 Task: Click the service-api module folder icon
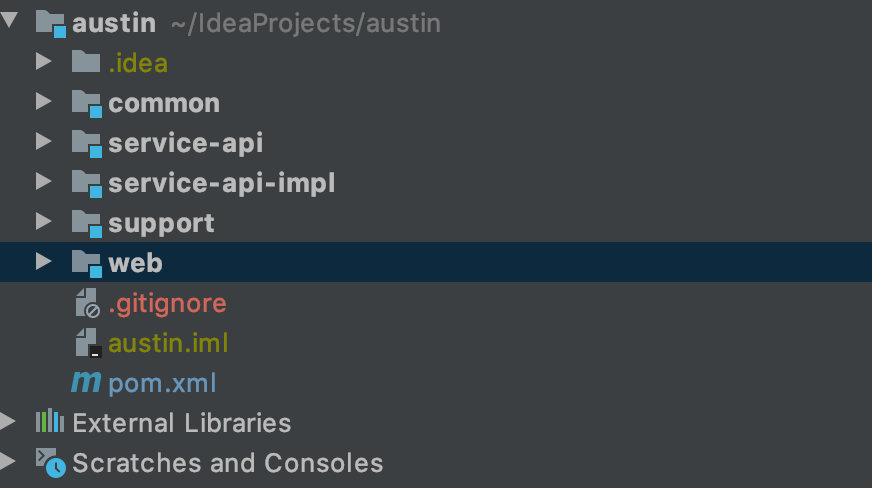coord(86,143)
